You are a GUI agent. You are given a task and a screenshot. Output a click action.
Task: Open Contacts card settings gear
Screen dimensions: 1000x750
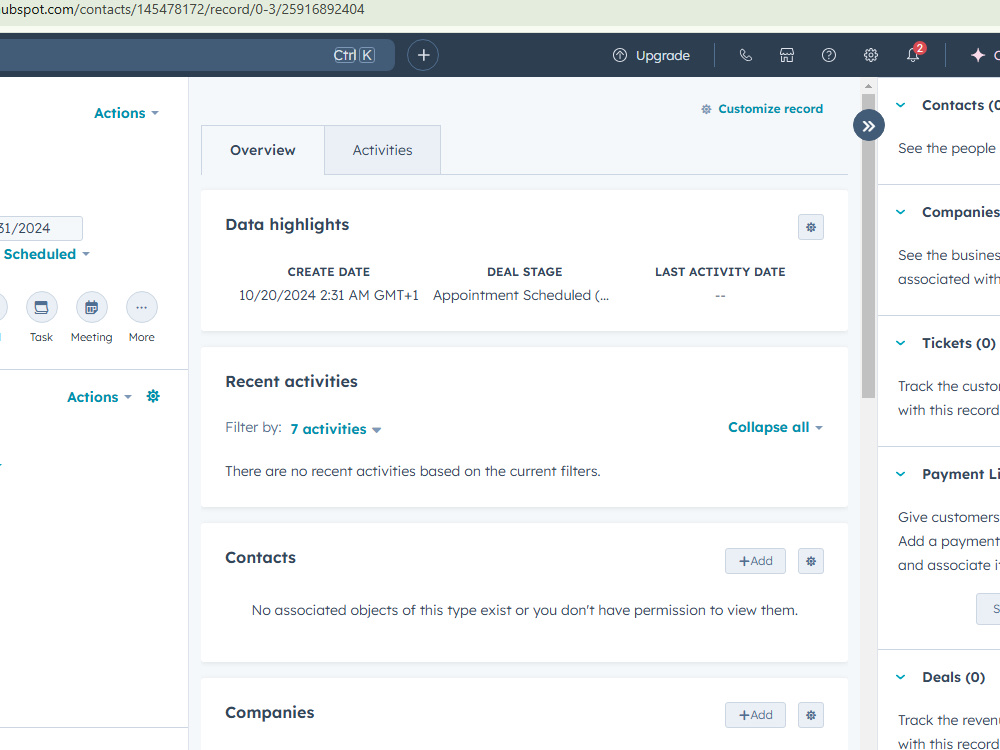pos(811,561)
